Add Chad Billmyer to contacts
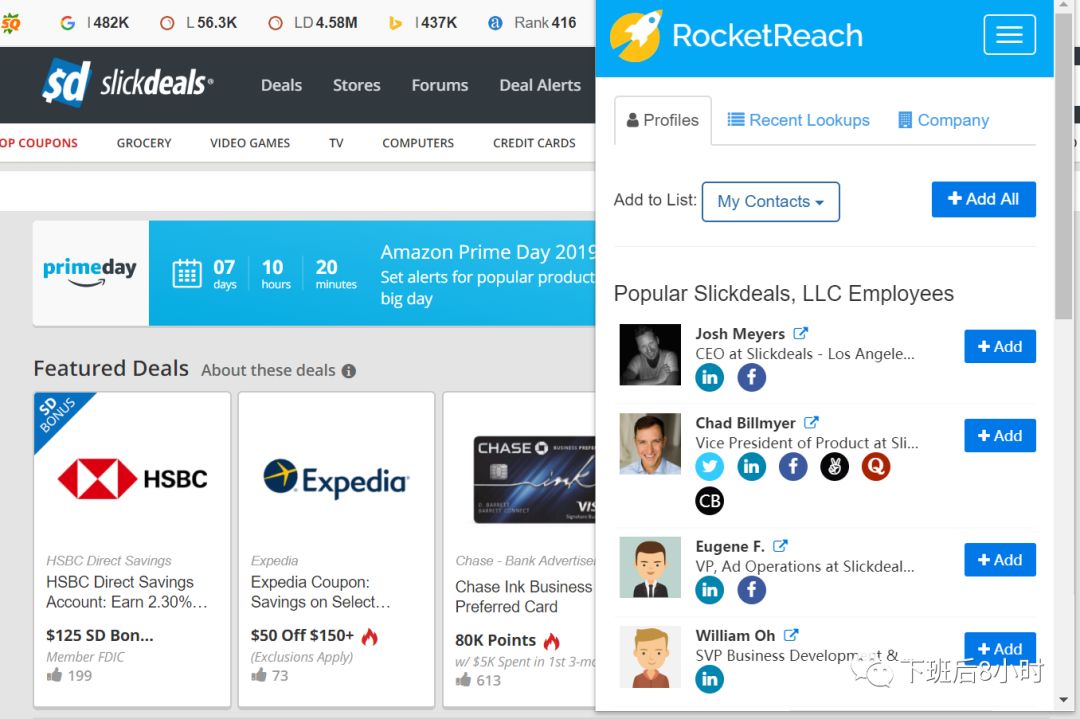The image size is (1080, 719). coord(999,436)
